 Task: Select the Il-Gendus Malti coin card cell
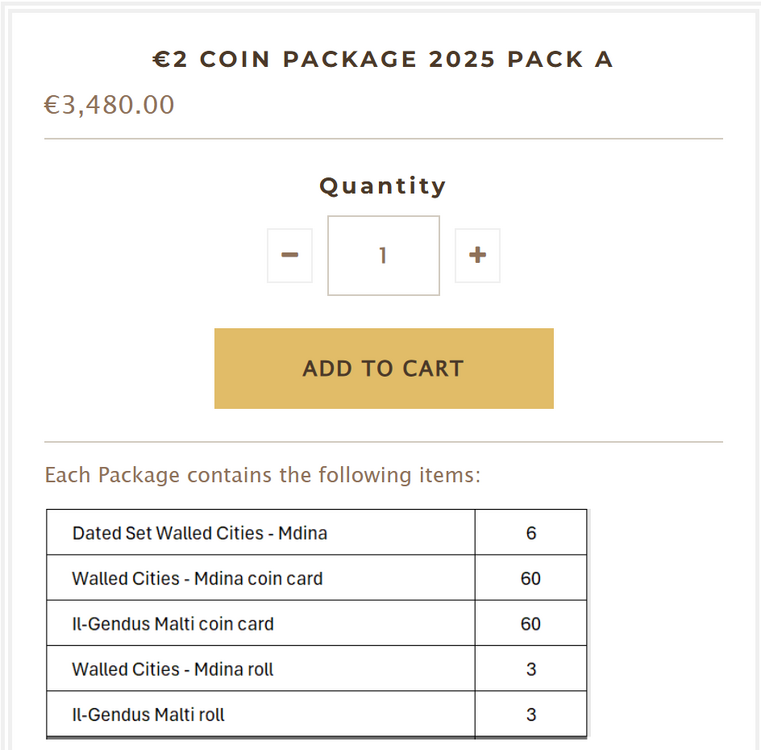tap(173, 624)
